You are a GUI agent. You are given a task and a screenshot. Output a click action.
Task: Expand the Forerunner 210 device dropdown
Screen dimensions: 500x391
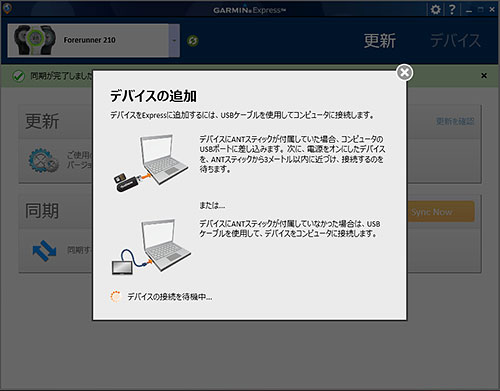[174, 41]
